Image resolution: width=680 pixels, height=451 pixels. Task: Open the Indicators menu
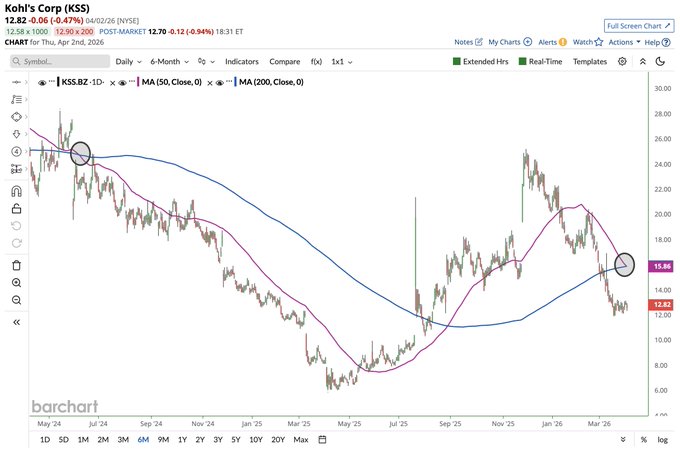click(x=242, y=62)
